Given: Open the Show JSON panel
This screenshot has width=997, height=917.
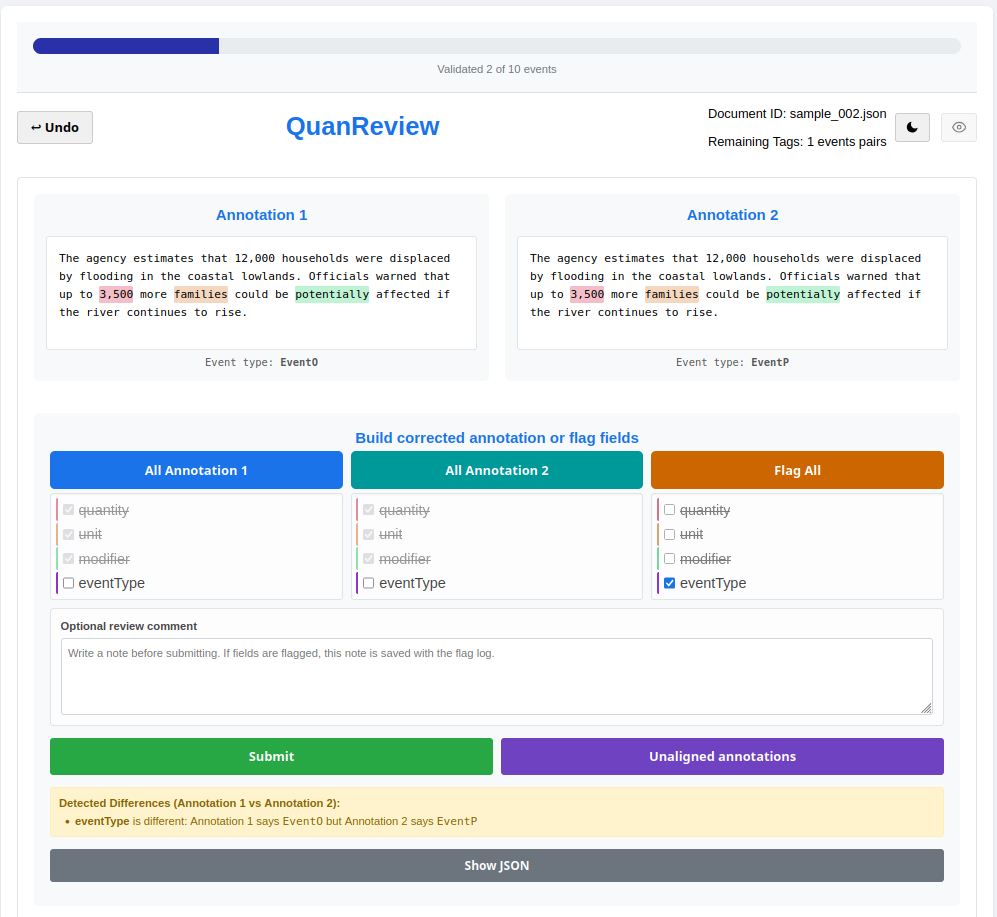Looking at the screenshot, I should (497, 865).
